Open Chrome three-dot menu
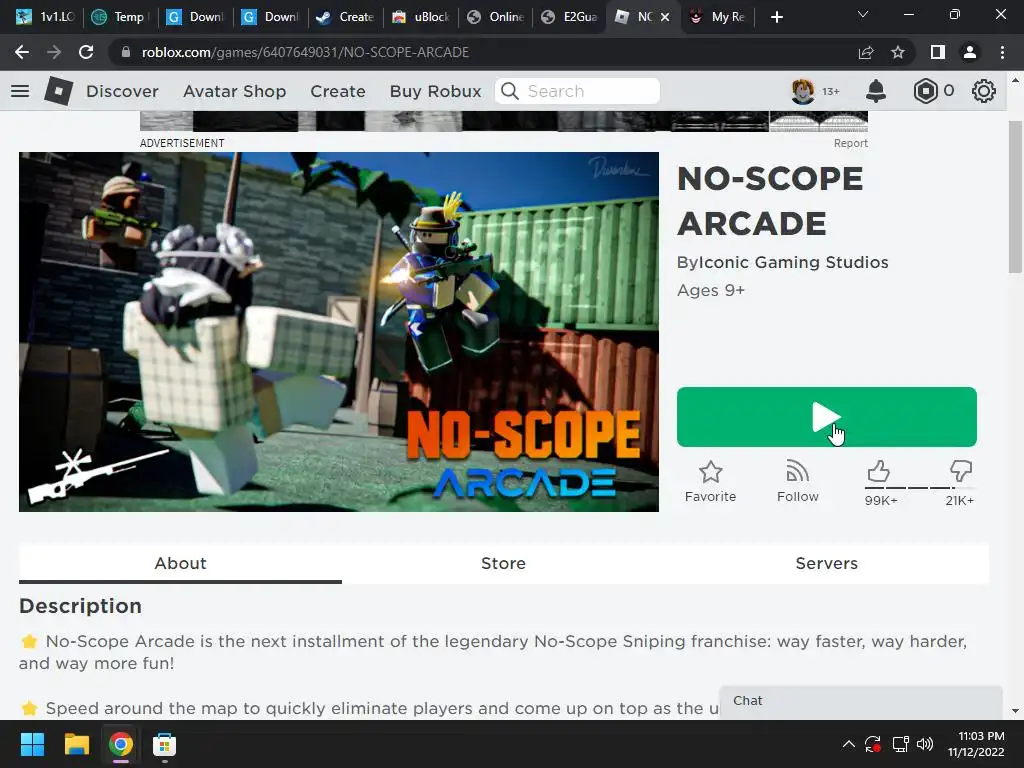This screenshot has width=1024, height=768. click(x=1002, y=52)
